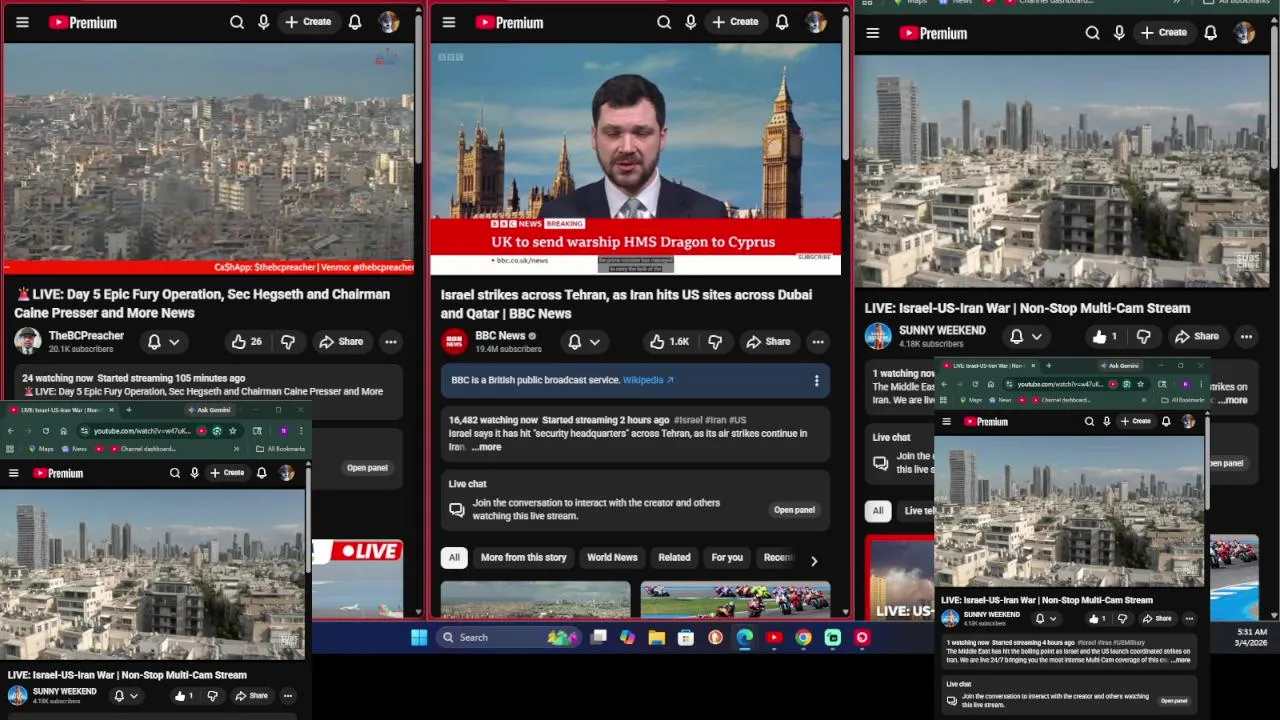Screen dimensions: 1280x720
Task: Expand the notification options chevron next to BBC News
Action: (595, 342)
